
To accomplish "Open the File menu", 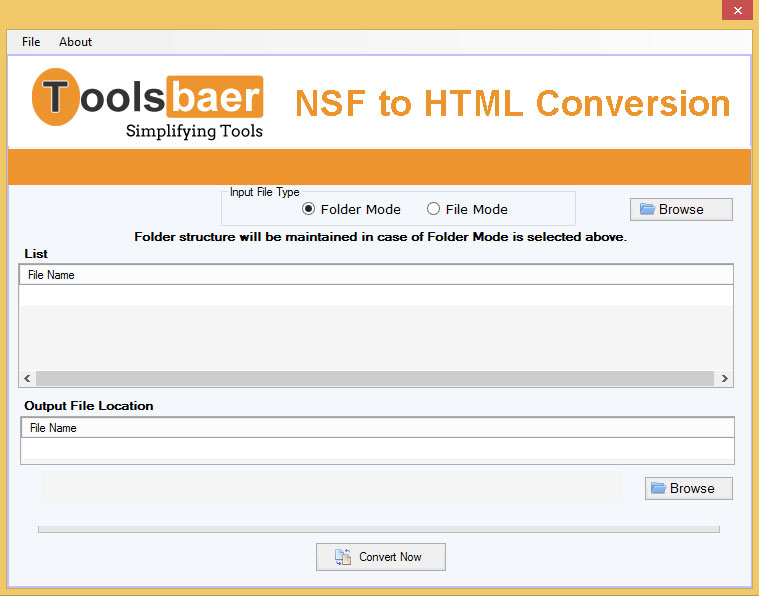I will pos(31,42).
